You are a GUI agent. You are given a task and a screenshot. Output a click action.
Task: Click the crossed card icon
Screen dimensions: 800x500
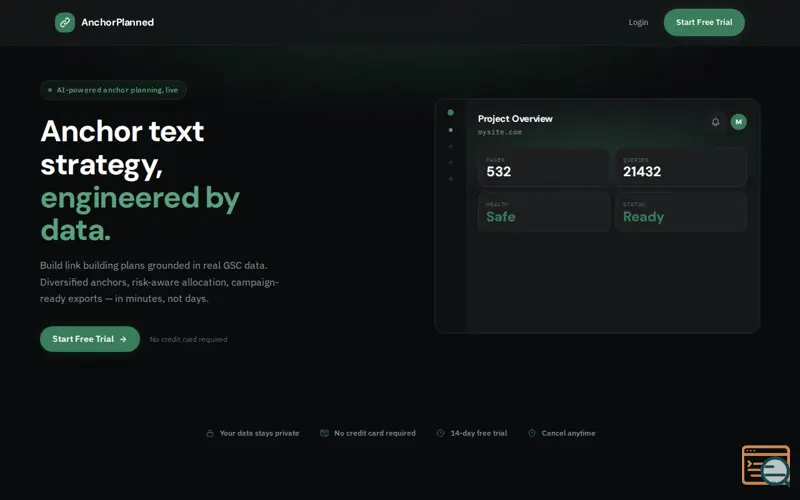324,433
